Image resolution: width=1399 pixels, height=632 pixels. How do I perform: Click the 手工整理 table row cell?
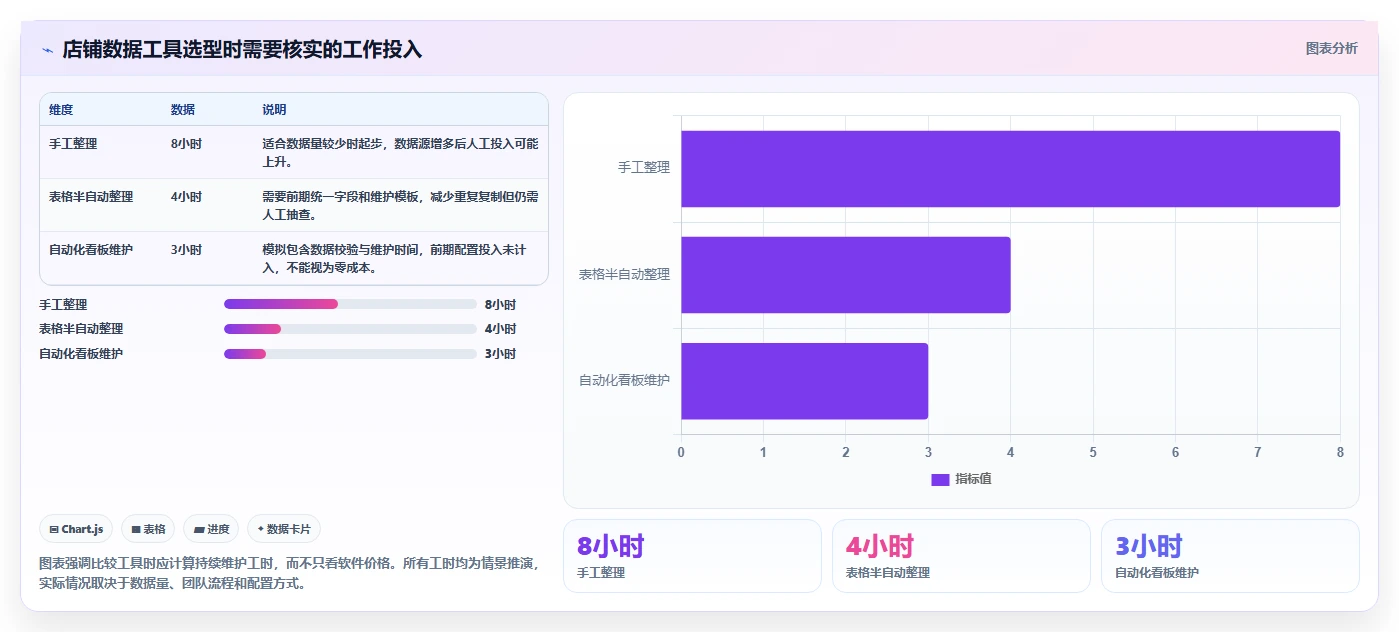(x=73, y=144)
